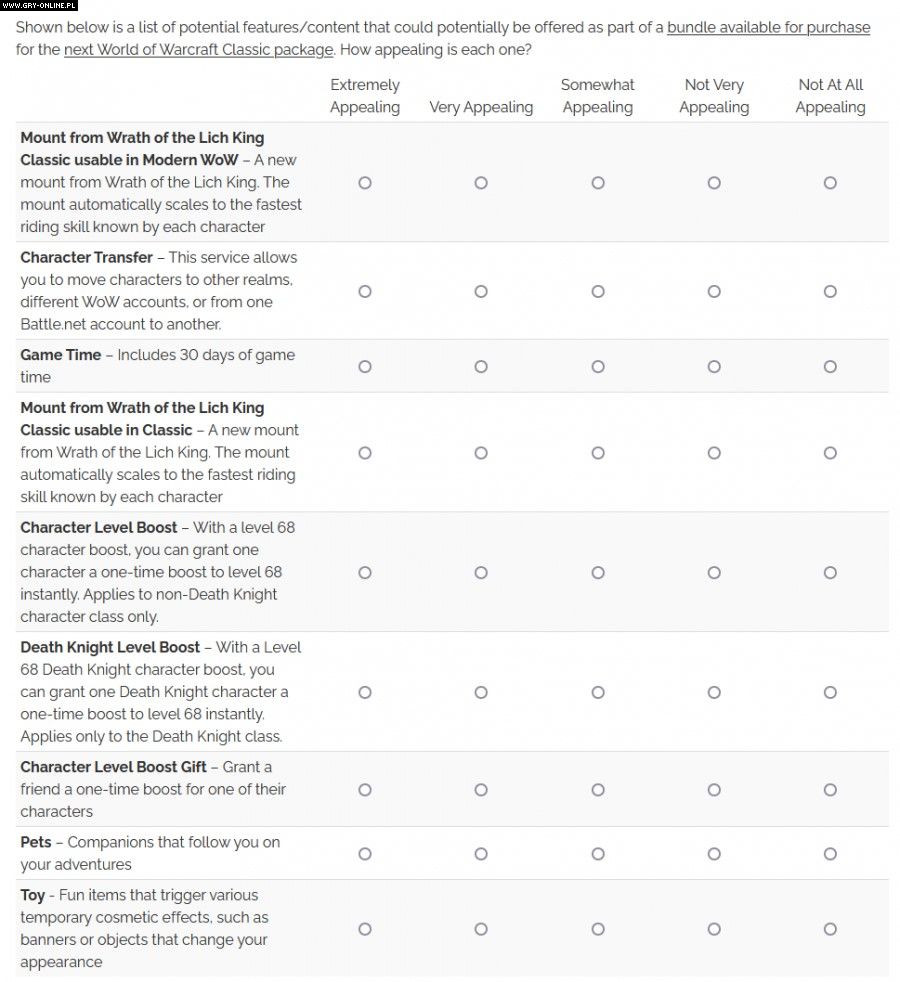Screen dimensions: 900x982
Task: Choose Somewhat Appealing for Toy row
Action: pyautogui.click(x=598, y=929)
